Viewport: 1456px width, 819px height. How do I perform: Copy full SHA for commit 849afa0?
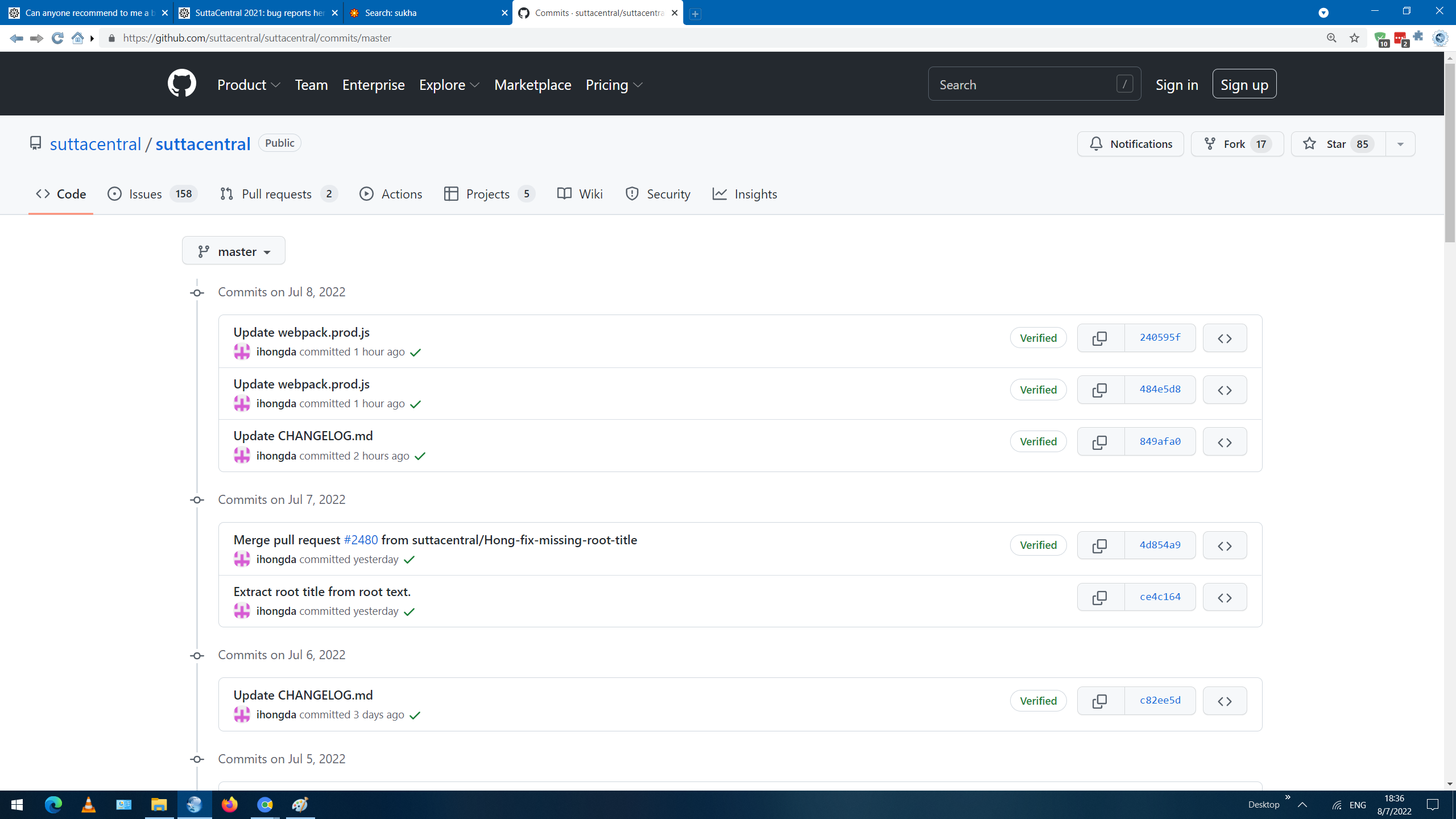click(x=1101, y=441)
